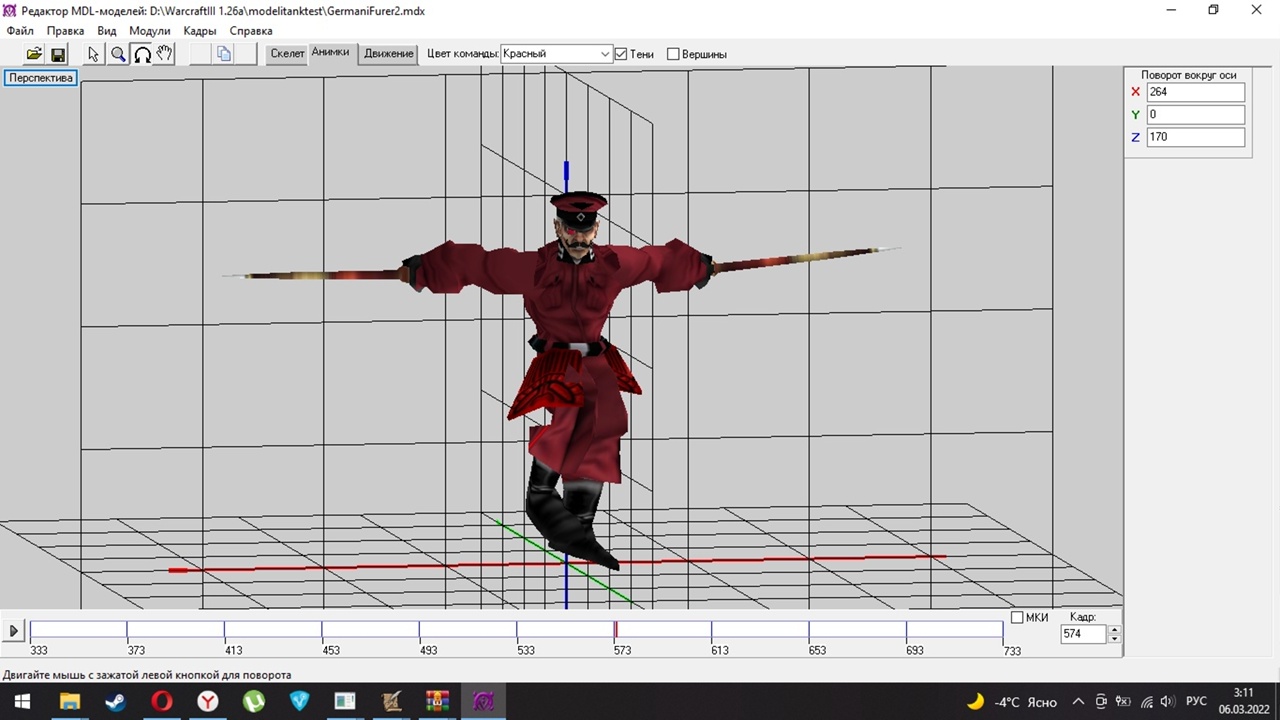Open the weather widget showing -4°C
Viewport: 1280px width, 720px height.
(x=1011, y=702)
